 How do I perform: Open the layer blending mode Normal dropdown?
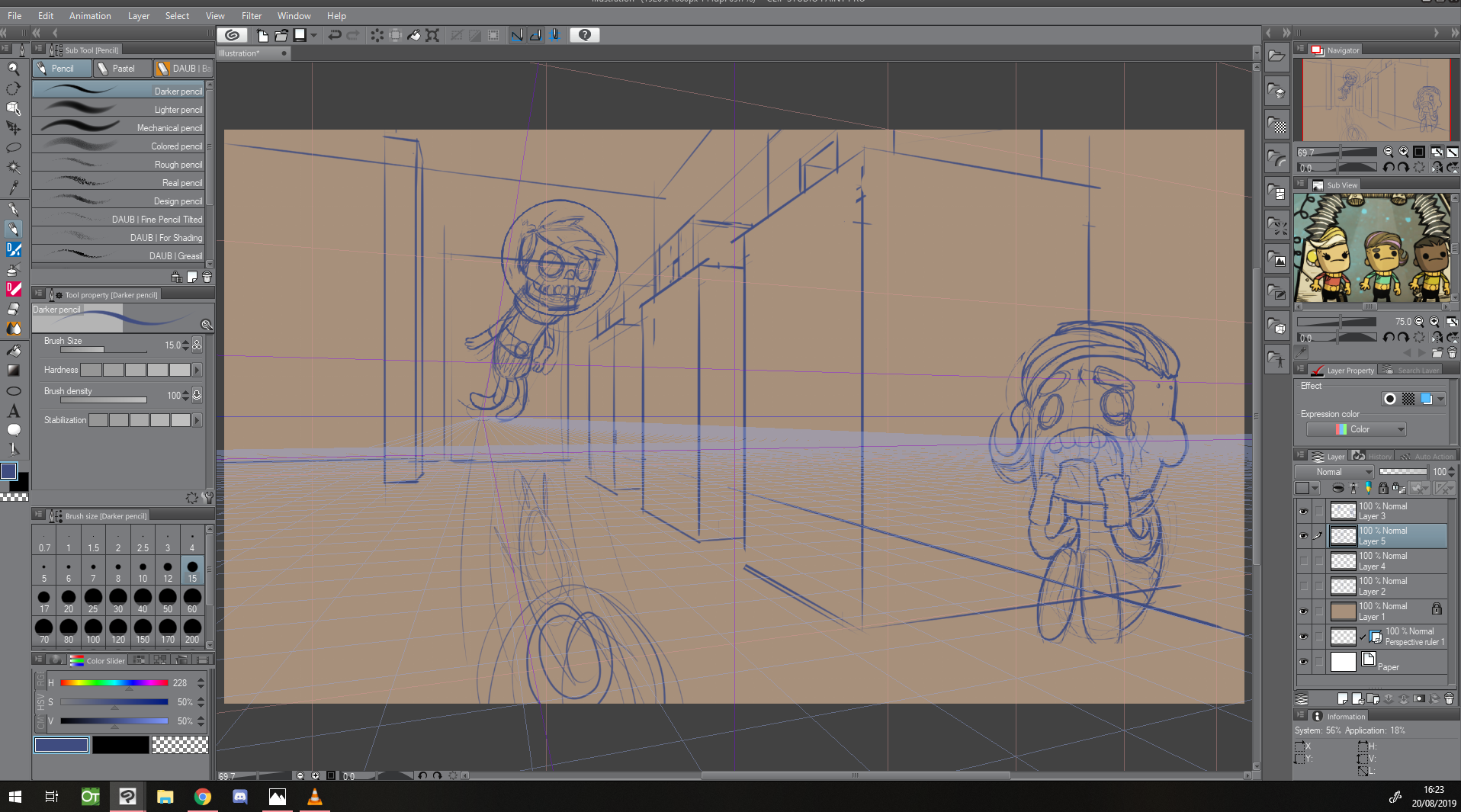coord(1334,472)
